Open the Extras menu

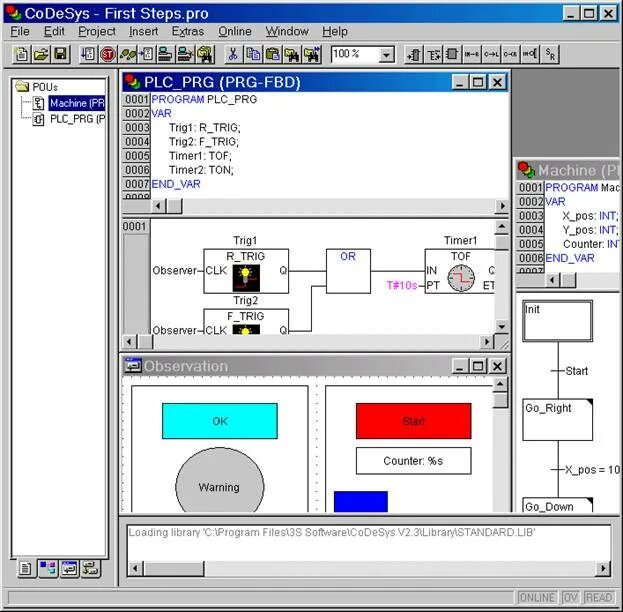(188, 31)
